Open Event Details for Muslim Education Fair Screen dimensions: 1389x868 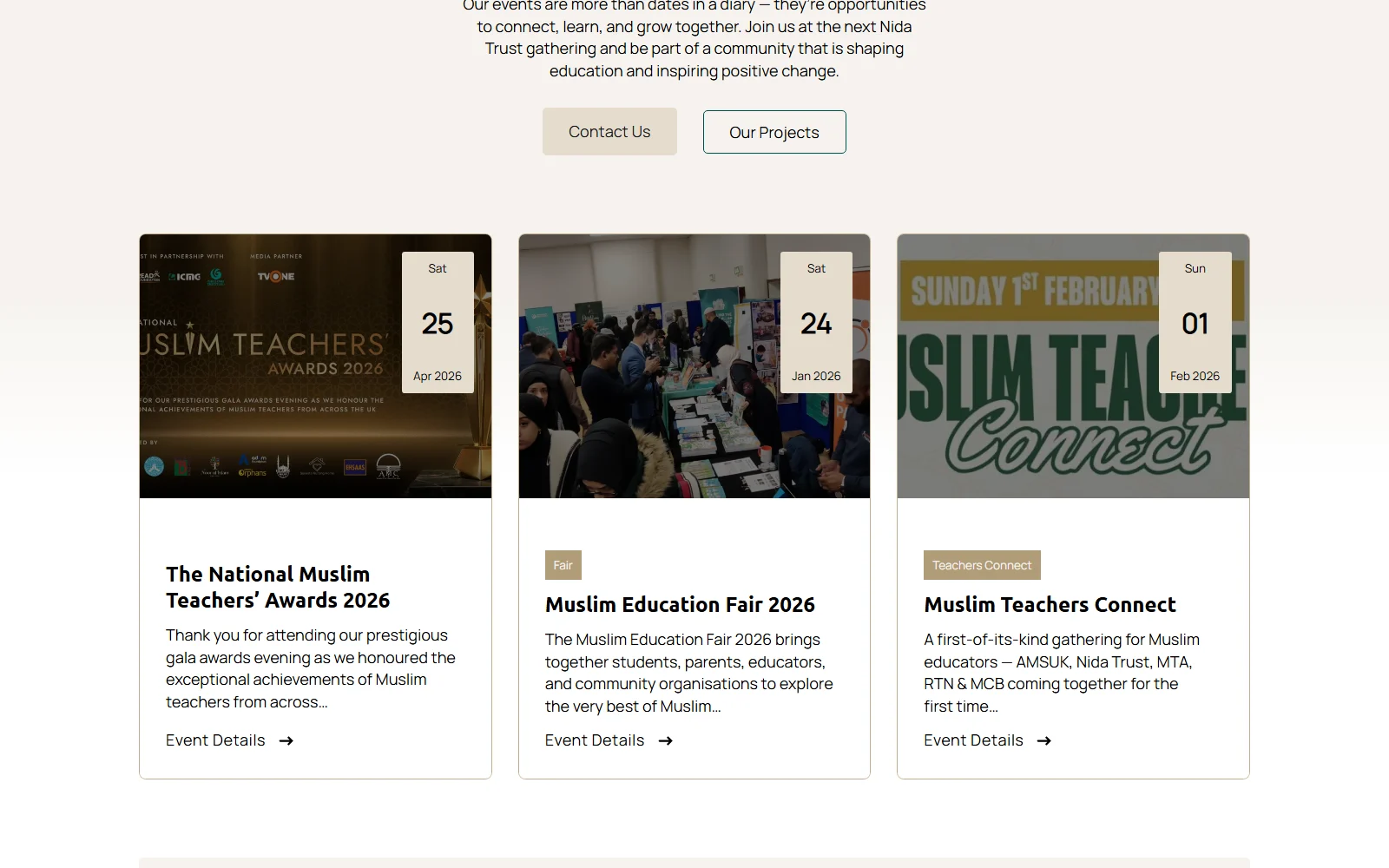click(x=609, y=740)
